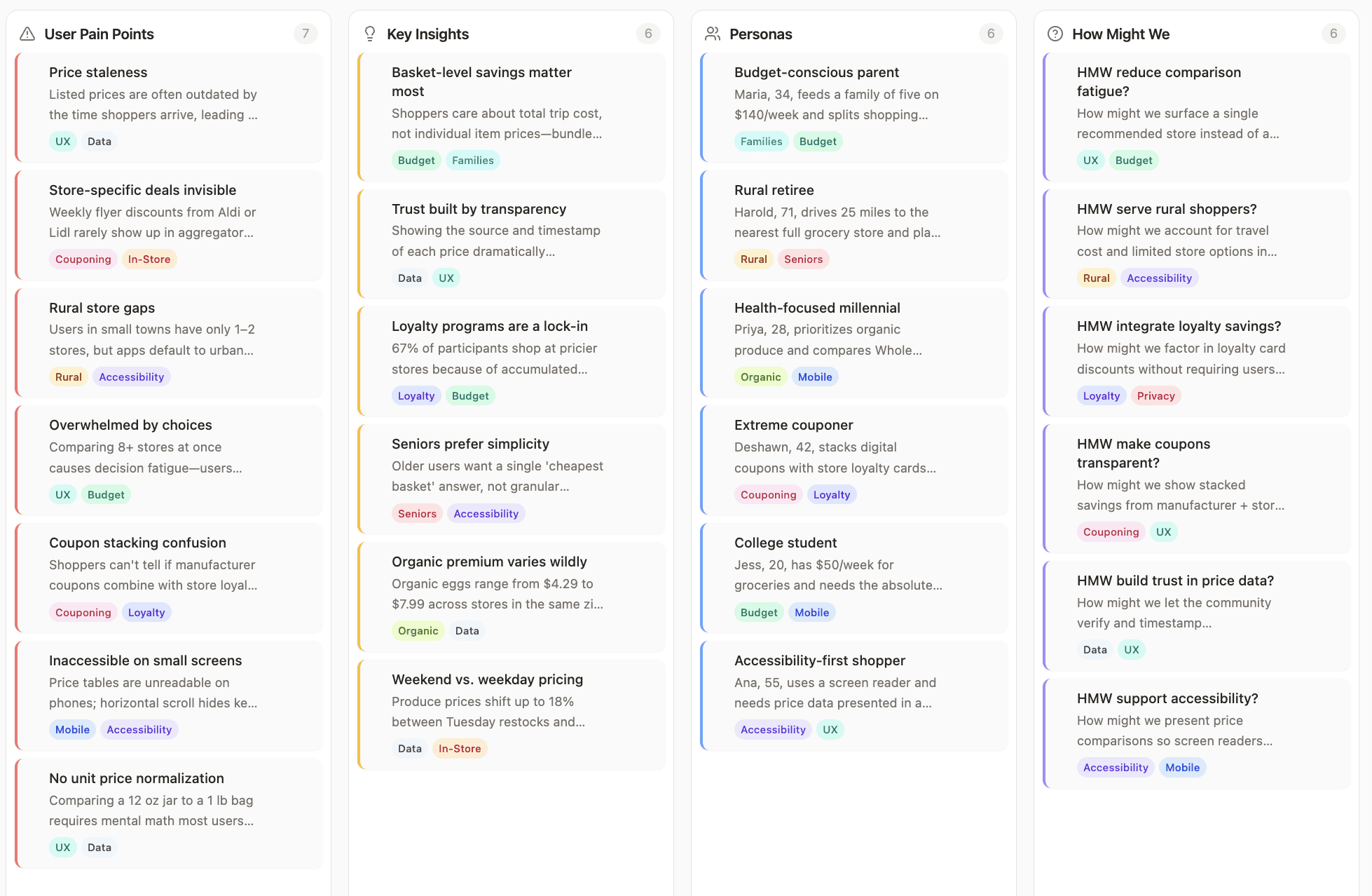Viewport: 1372px width, 896px height.
Task: Click the count badge in the Personas header
Action: [x=990, y=34]
